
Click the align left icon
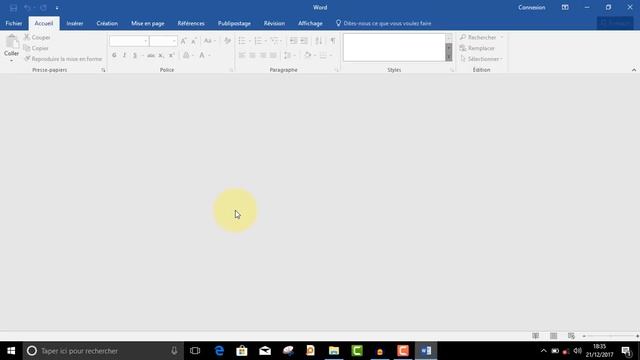(x=242, y=55)
